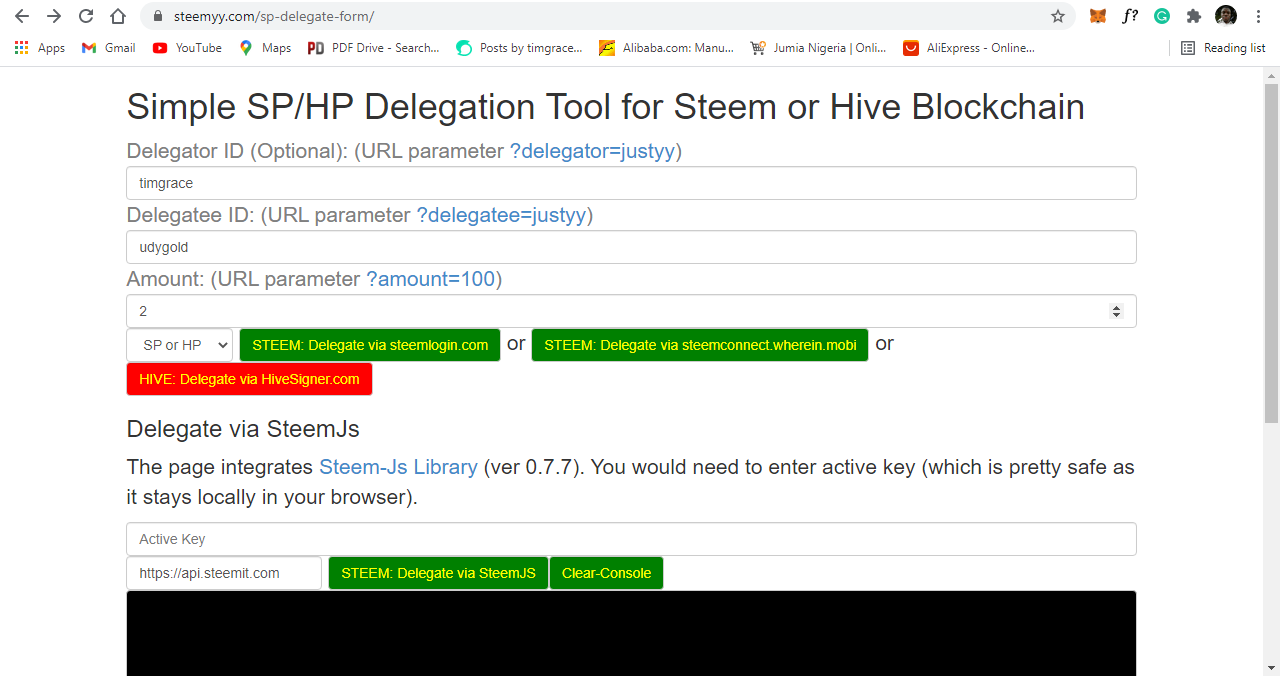Click the Delegate via SteemJs heading
The height and width of the screenshot is (676, 1280).
pos(243,429)
